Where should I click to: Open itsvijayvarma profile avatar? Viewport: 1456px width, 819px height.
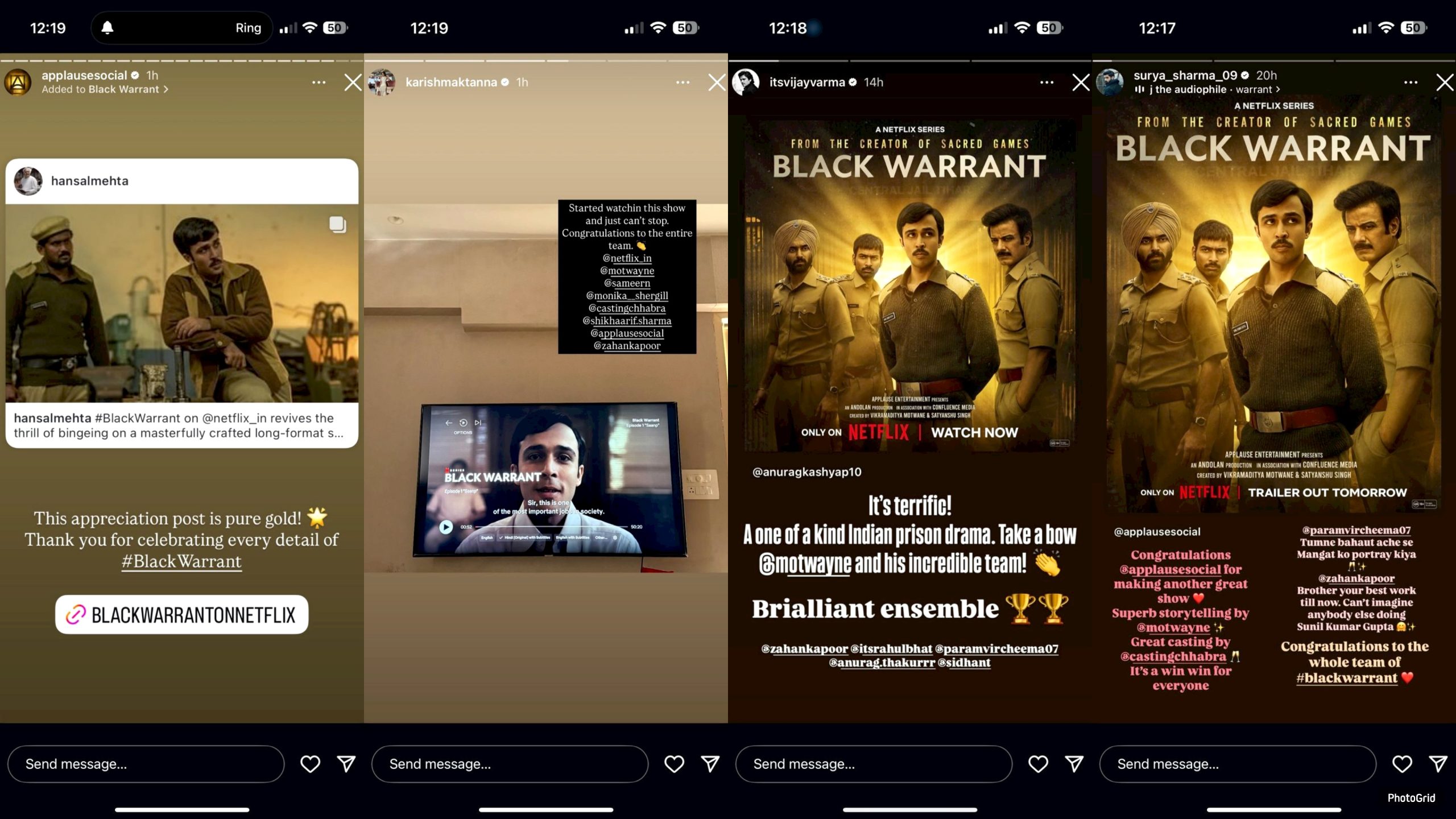coord(746,82)
